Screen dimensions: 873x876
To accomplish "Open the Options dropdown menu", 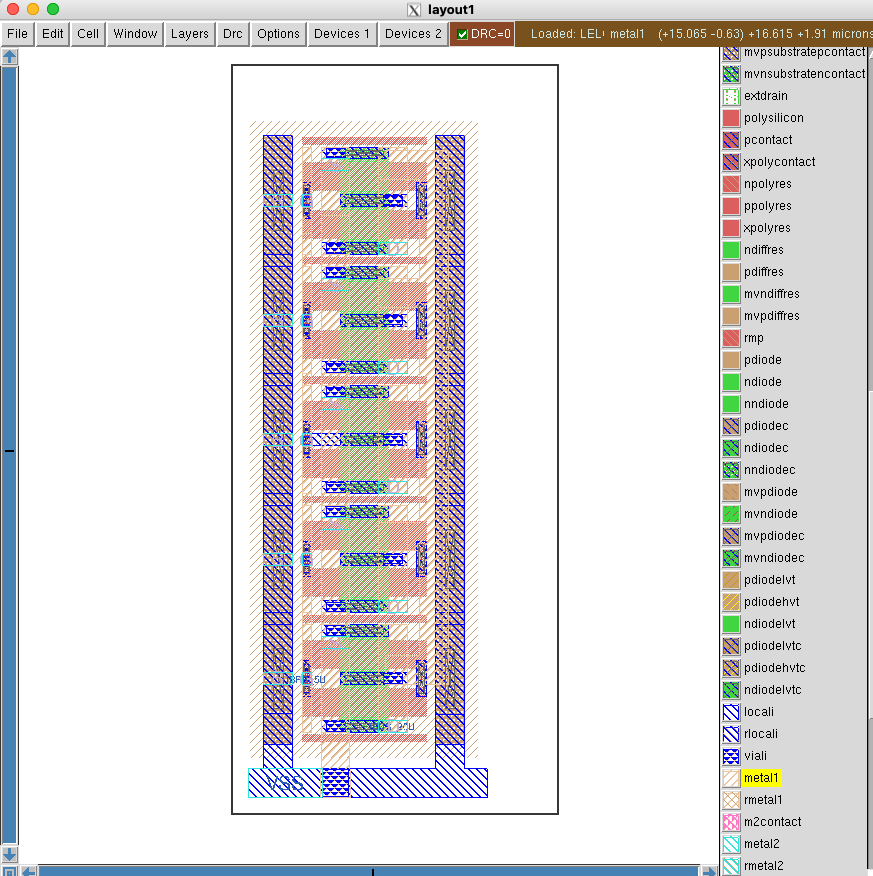I will point(278,34).
